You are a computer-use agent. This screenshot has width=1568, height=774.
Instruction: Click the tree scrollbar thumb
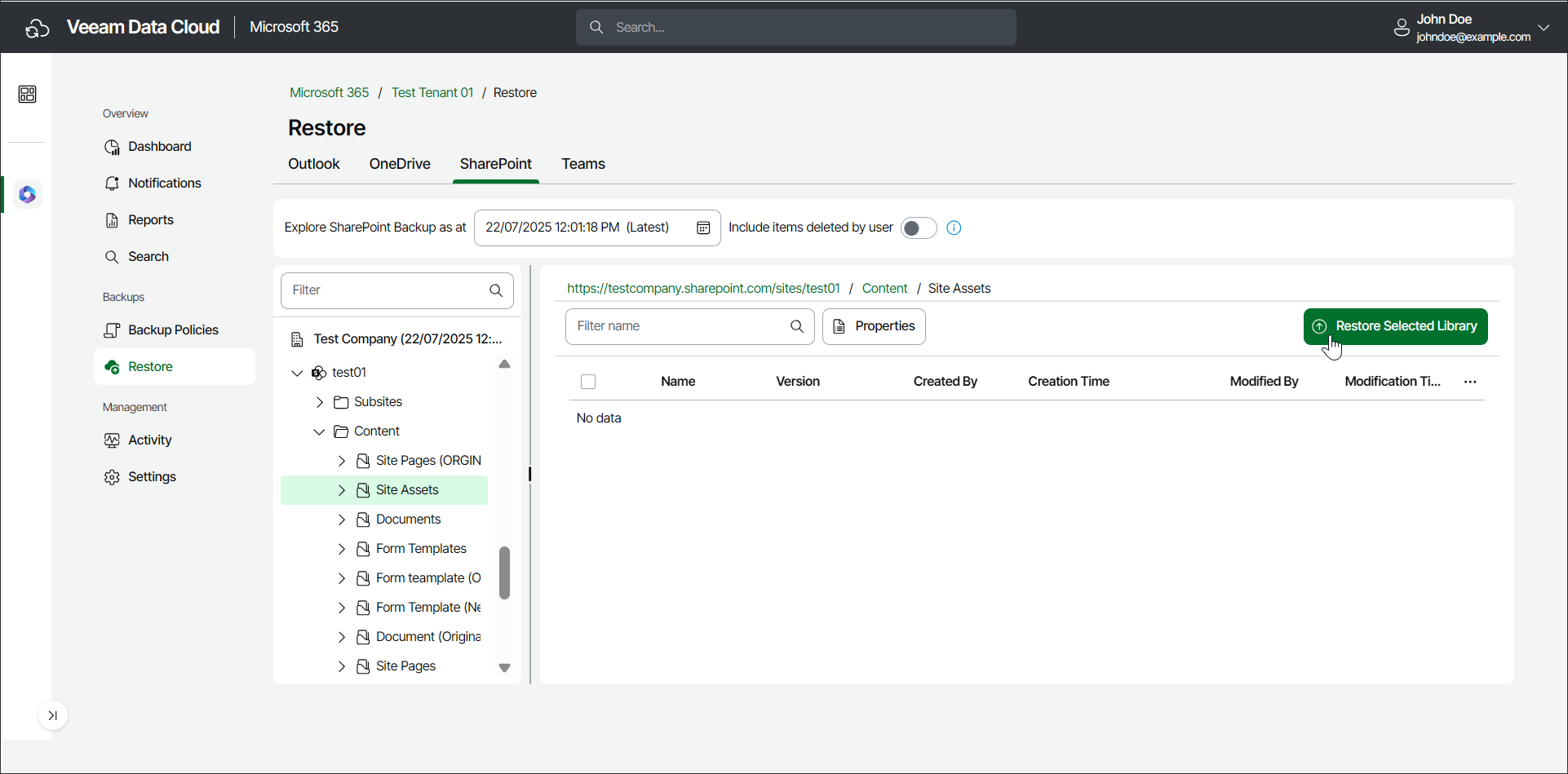pos(504,573)
